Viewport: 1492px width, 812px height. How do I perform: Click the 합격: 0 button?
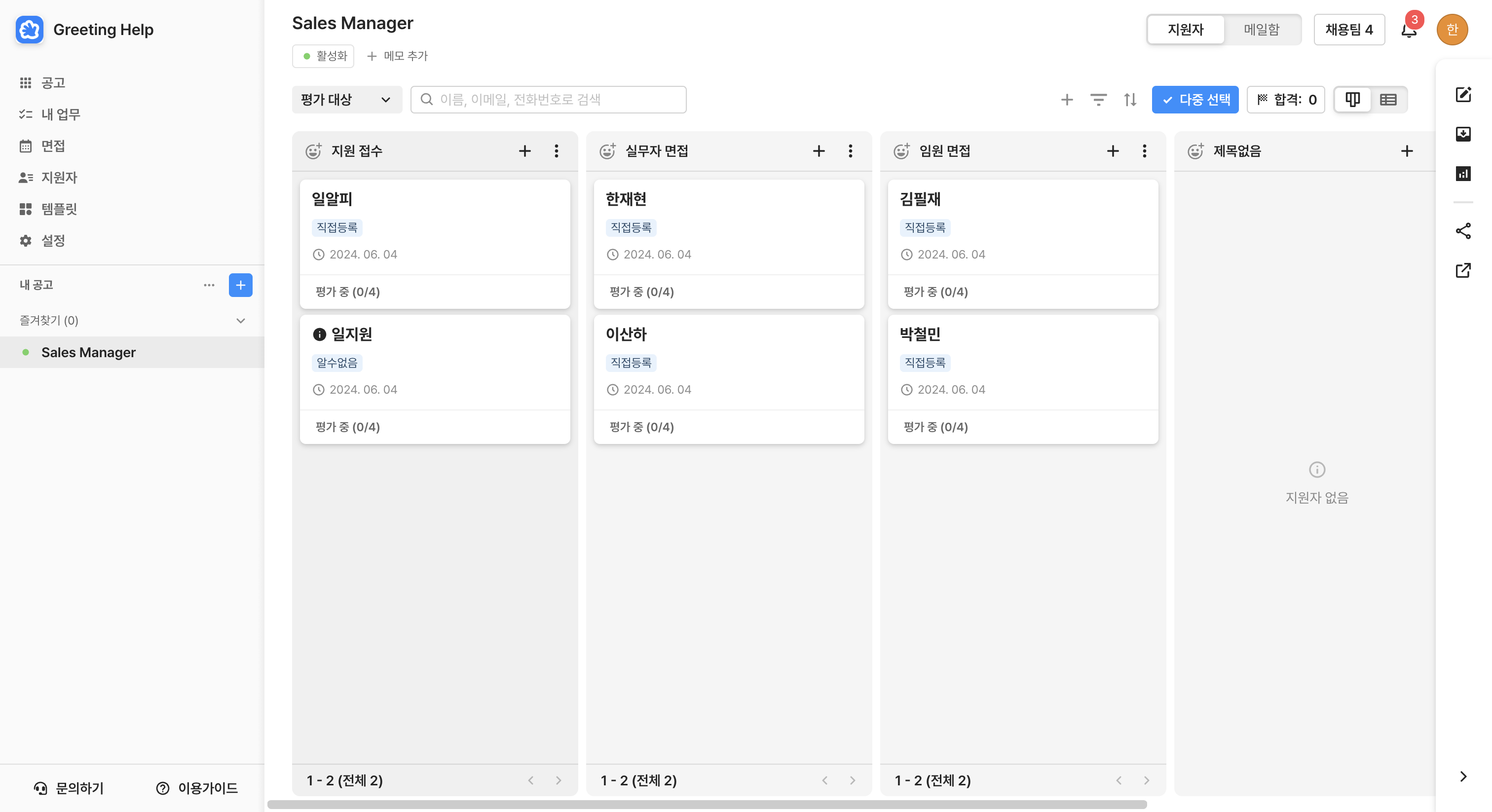1286,100
